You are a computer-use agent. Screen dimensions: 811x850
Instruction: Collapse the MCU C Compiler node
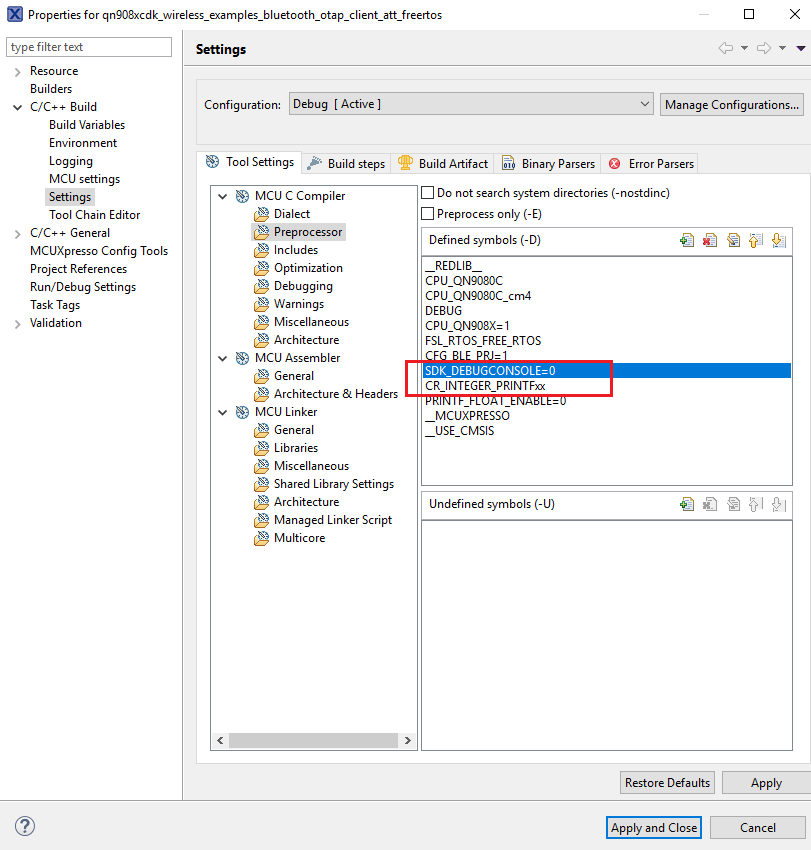(222, 196)
